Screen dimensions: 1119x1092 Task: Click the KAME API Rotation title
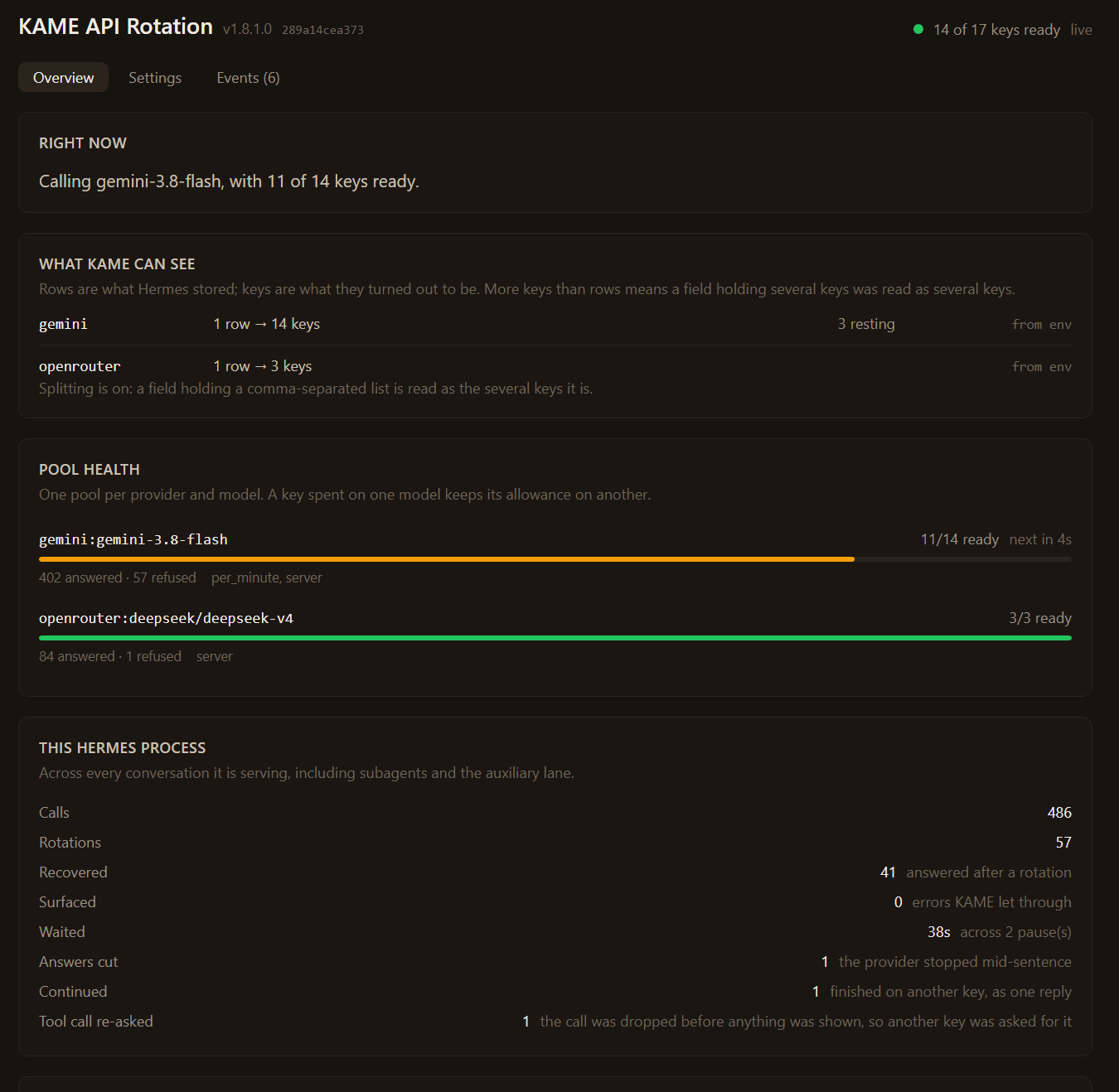(115, 27)
